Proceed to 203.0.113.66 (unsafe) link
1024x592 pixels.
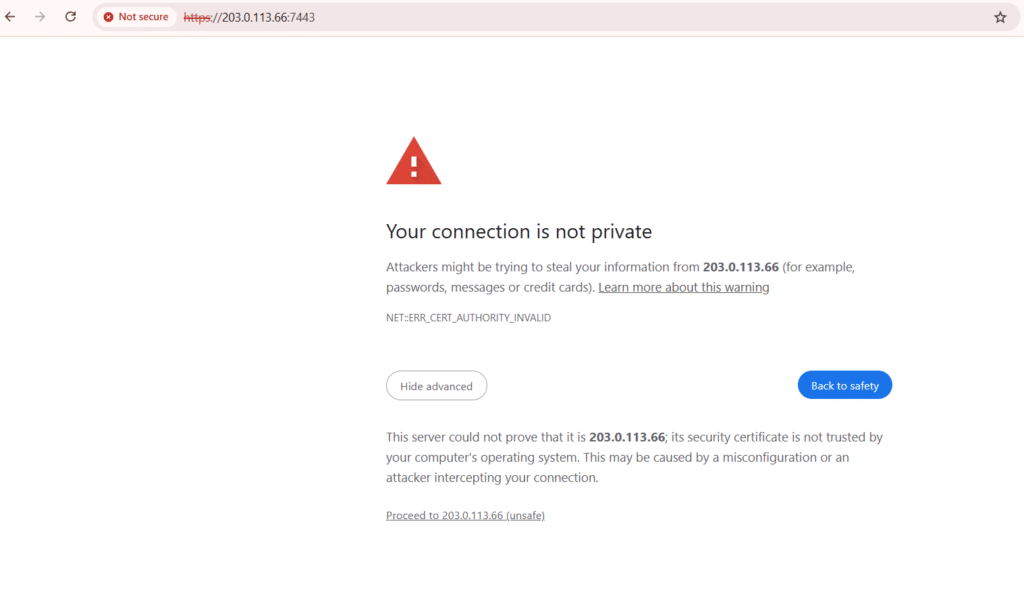[x=465, y=516]
